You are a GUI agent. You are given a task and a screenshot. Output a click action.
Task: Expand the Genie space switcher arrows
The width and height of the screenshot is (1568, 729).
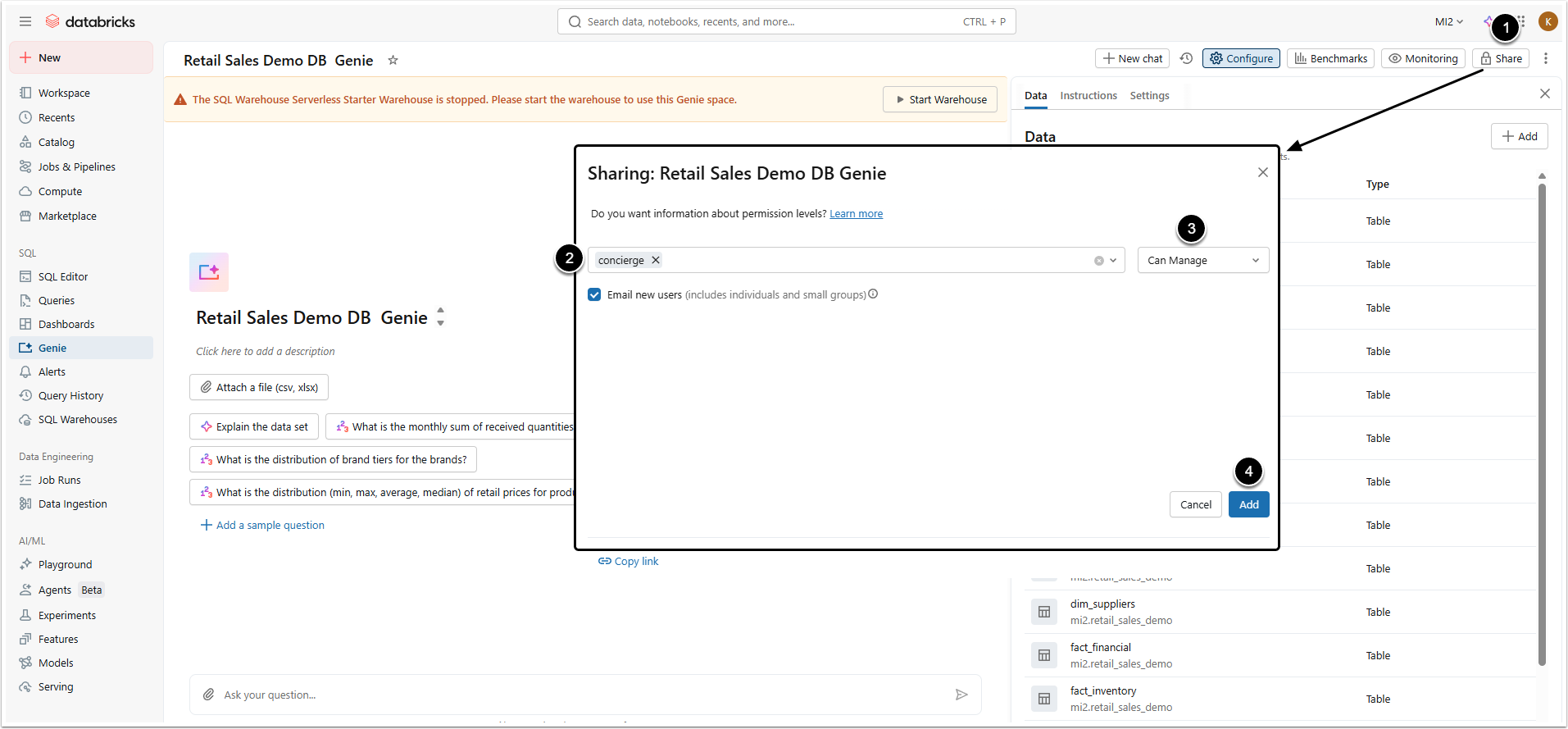440,317
